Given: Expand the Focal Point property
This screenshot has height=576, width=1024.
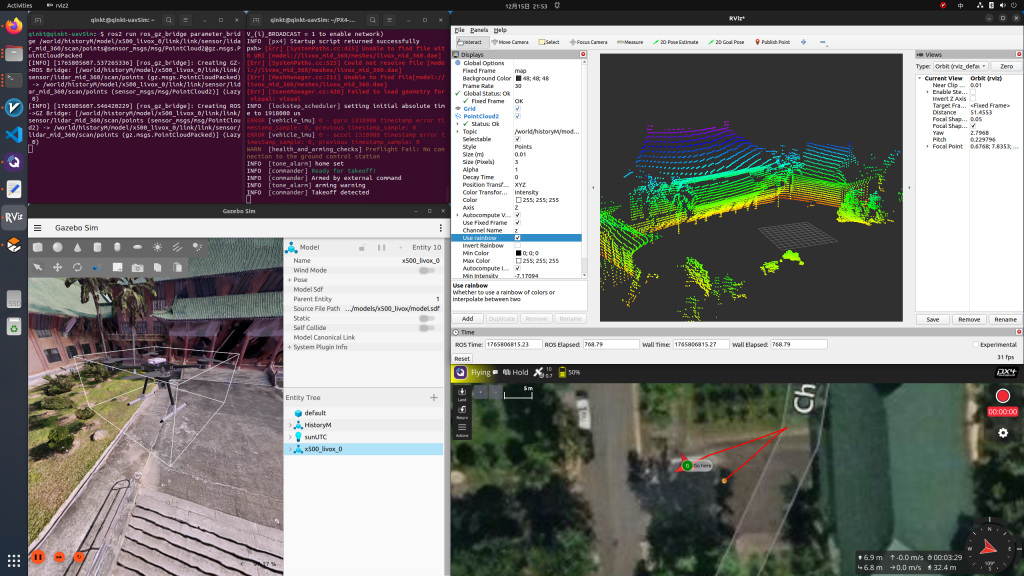Looking at the screenshot, I should [x=928, y=146].
